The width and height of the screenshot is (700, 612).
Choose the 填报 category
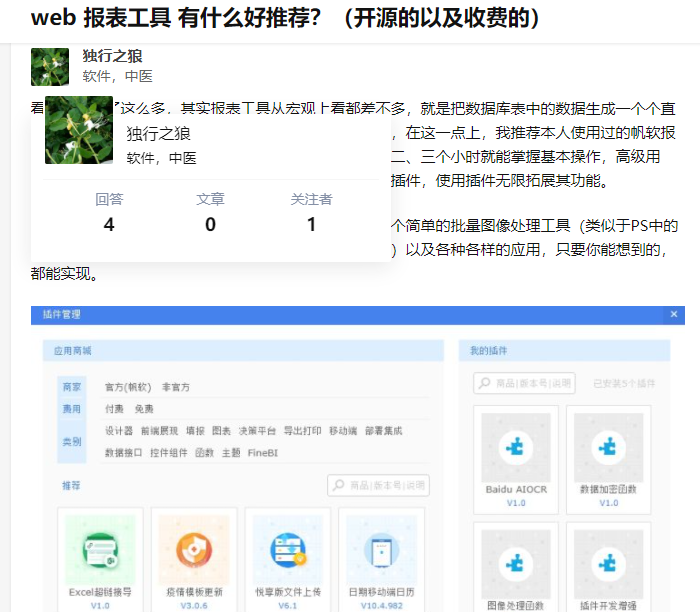(x=195, y=431)
